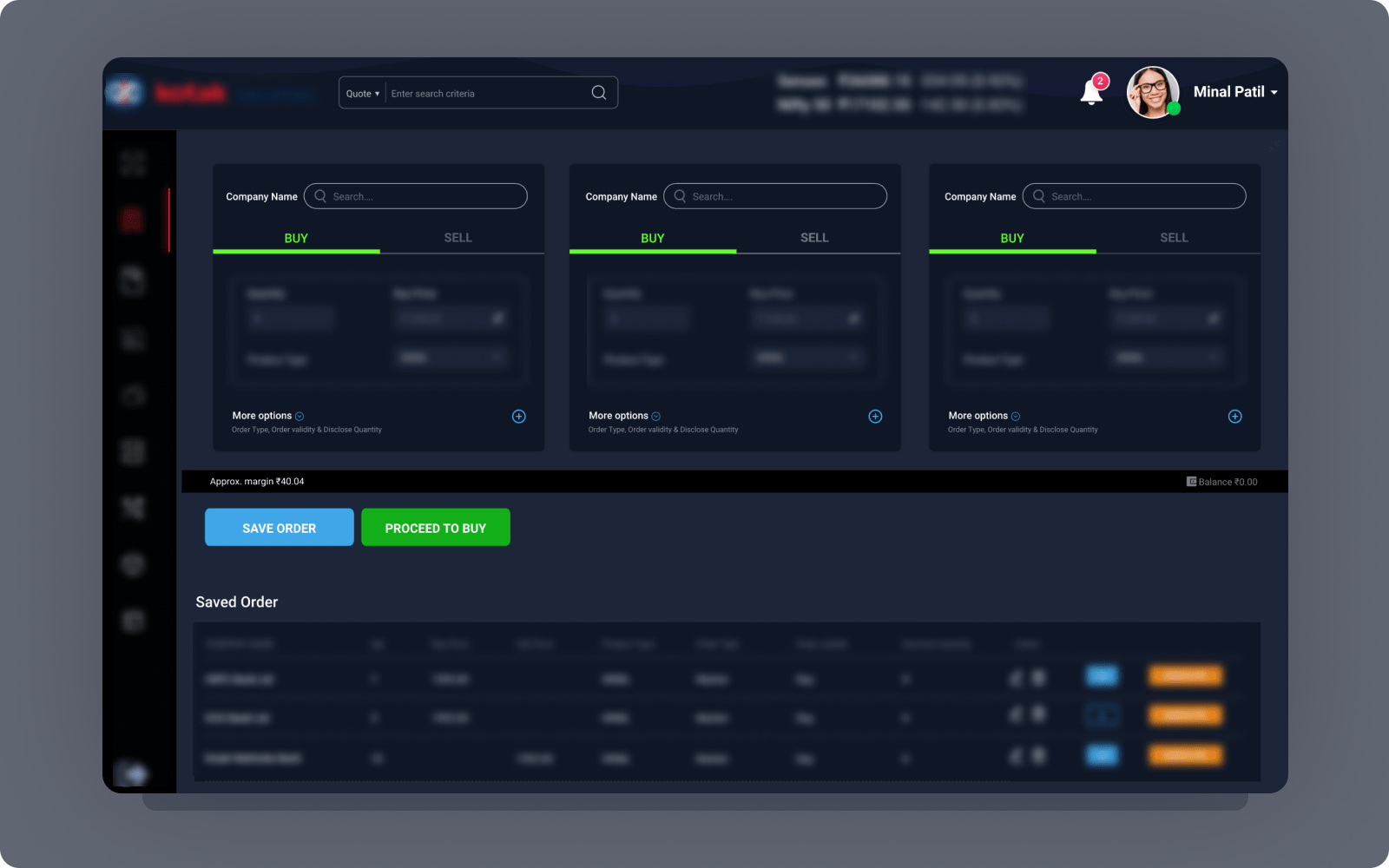
Task: Select the red highlighted sidebar icon
Action: pyautogui.click(x=132, y=220)
